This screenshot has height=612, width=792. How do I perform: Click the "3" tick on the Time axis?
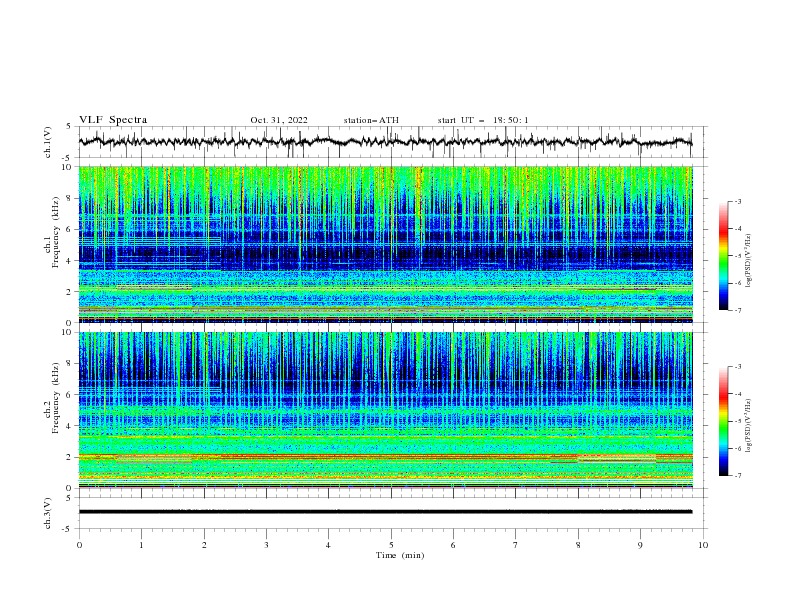266,545
